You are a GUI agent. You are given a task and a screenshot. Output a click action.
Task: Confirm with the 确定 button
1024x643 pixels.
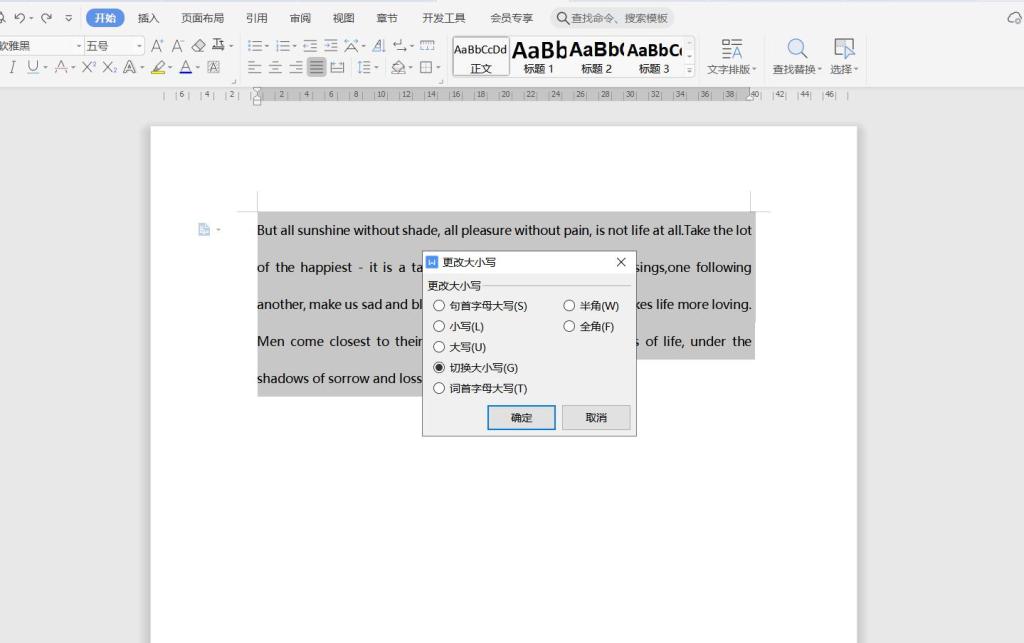pyautogui.click(x=521, y=417)
